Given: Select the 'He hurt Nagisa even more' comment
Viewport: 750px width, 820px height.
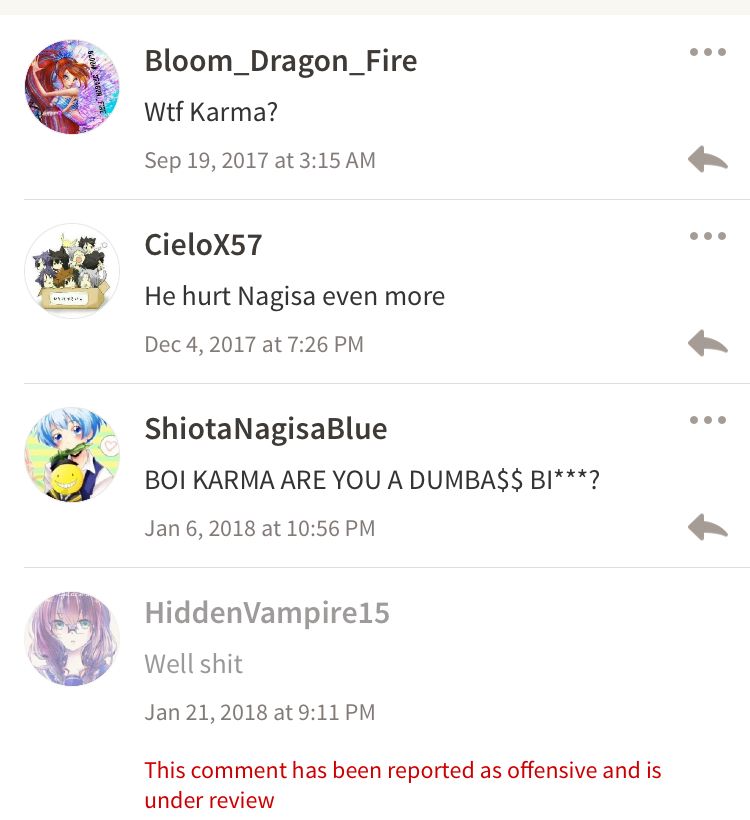Looking at the screenshot, I should 294,297.
